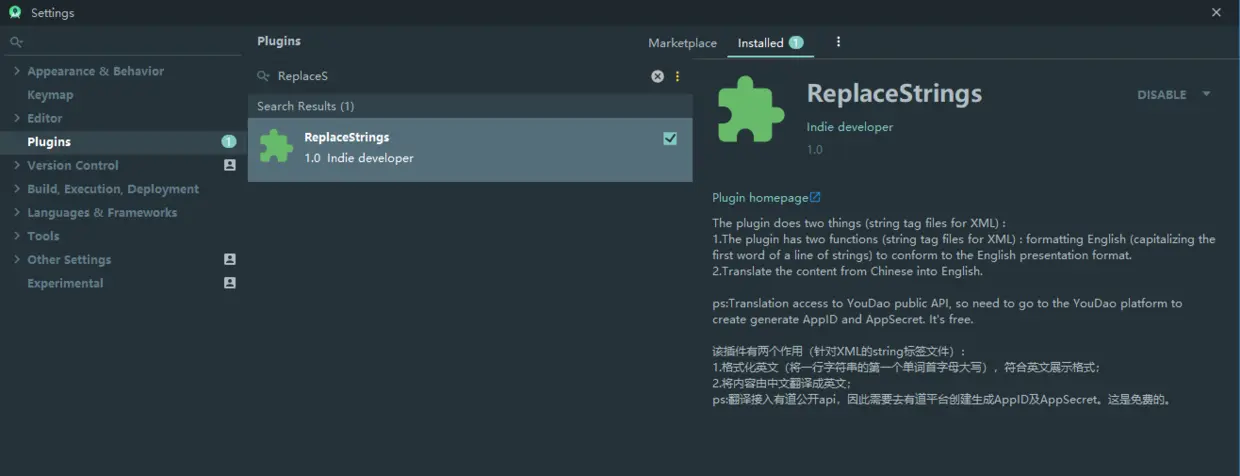
Task: Click '1.0 Indie developer' text in result row
Action: [x=359, y=158]
